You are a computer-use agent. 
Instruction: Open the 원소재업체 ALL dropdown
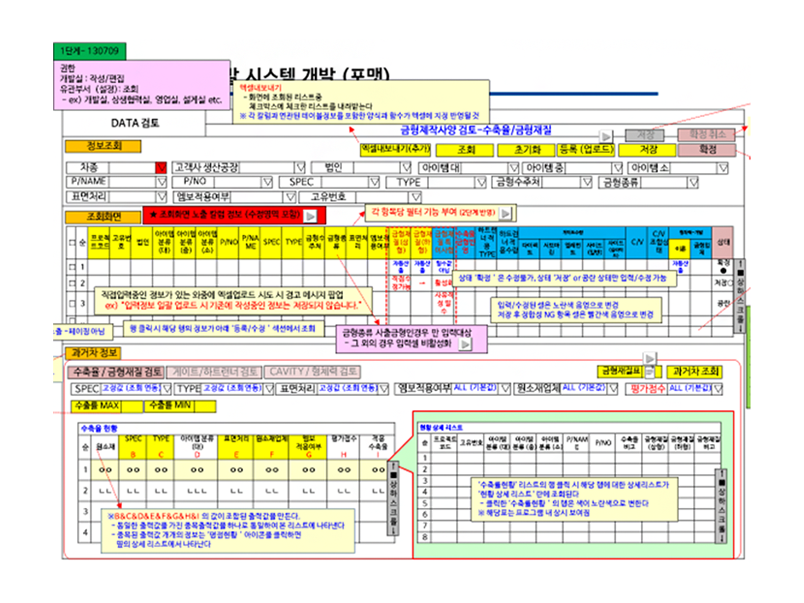613,389
